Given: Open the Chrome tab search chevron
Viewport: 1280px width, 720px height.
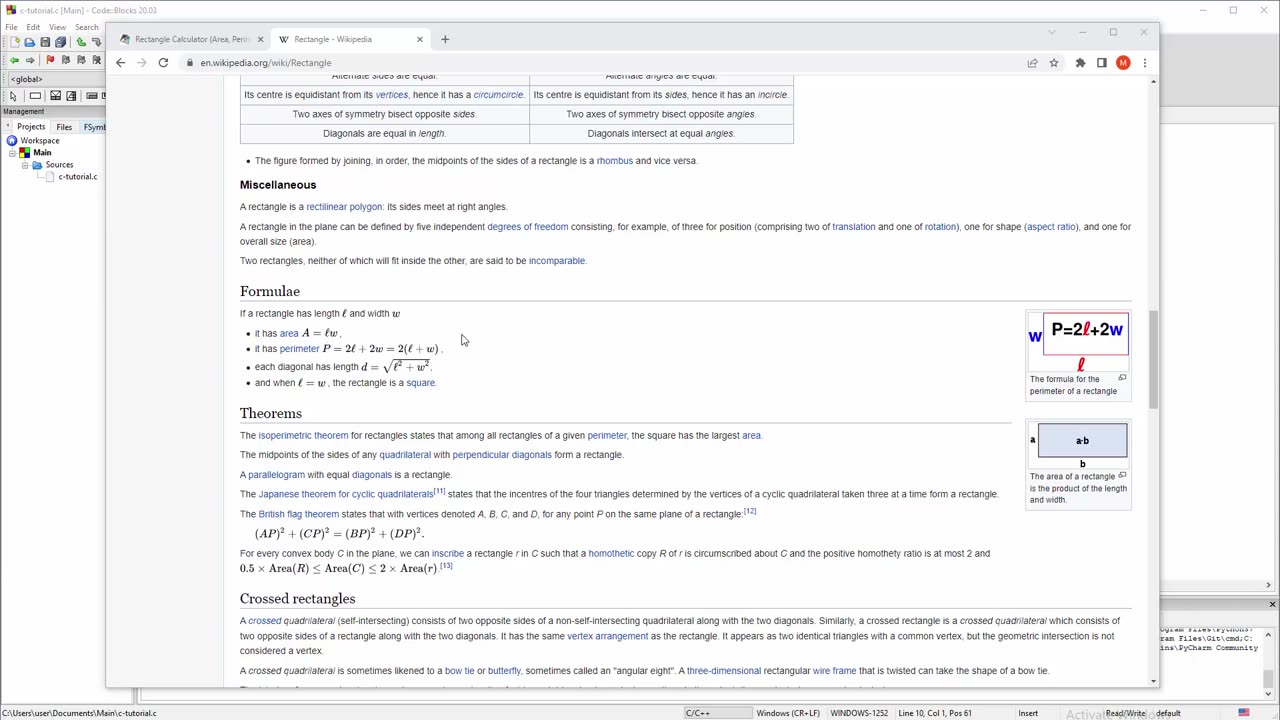Looking at the screenshot, I should tap(1051, 33).
